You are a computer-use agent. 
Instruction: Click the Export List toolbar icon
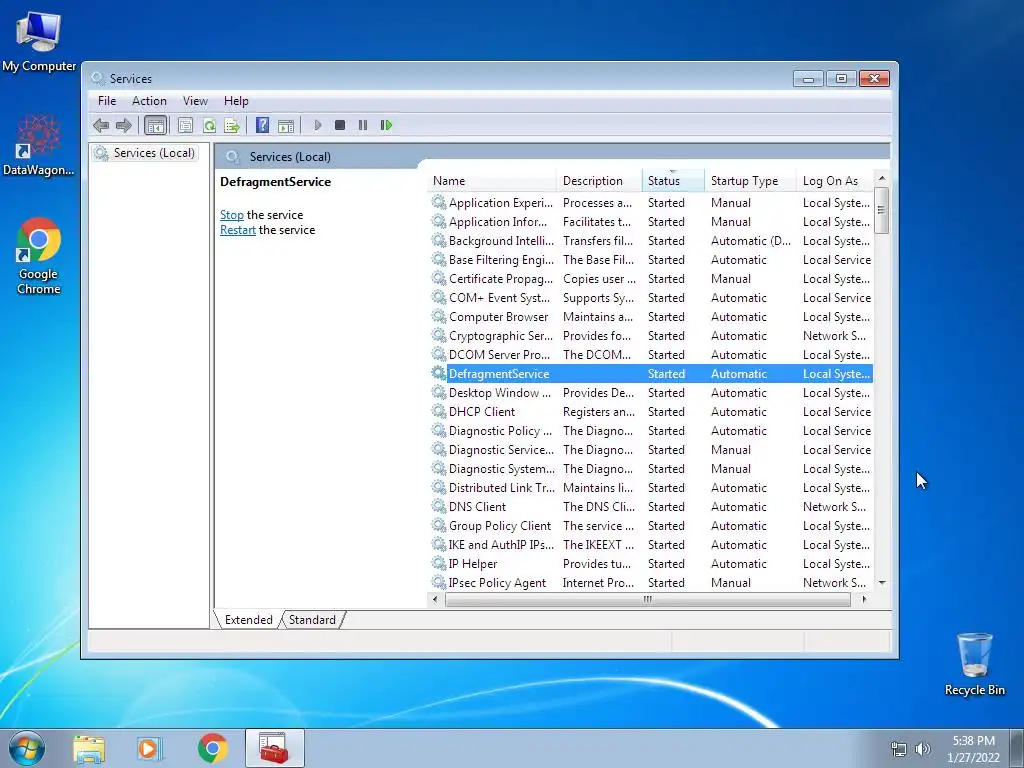pos(232,125)
